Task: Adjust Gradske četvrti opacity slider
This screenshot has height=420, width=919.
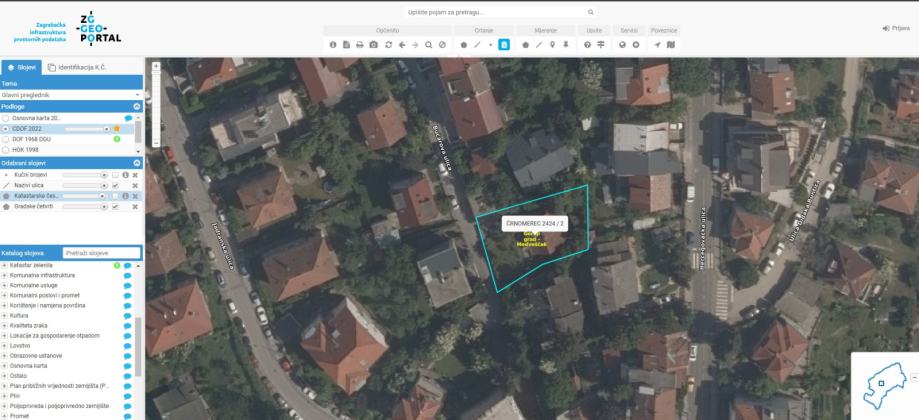Action: coord(86,207)
